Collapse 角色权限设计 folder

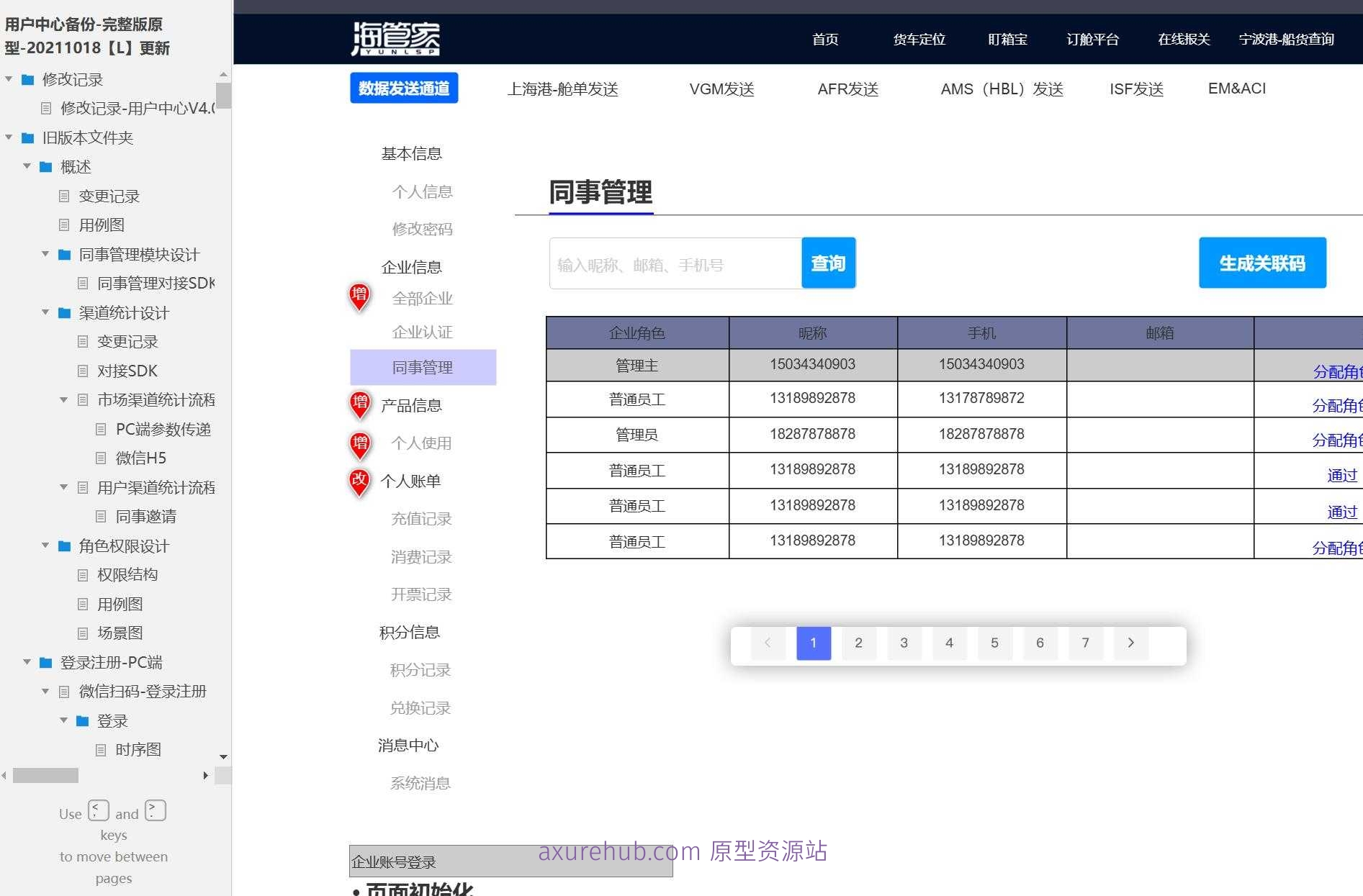[x=45, y=546]
